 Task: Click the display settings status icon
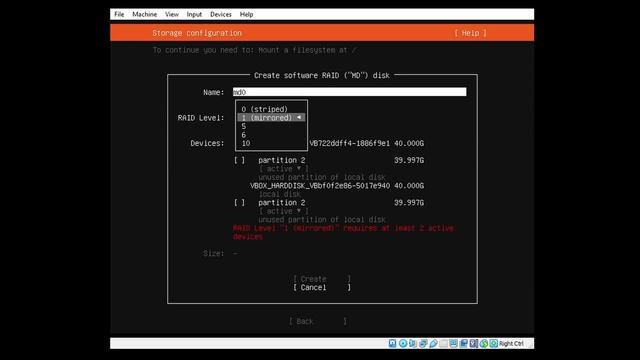click(453, 343)
